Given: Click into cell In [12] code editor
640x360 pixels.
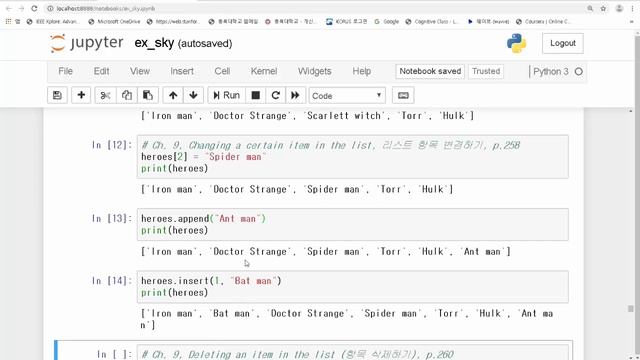Looking at the screenshot, I should point(353,157).
